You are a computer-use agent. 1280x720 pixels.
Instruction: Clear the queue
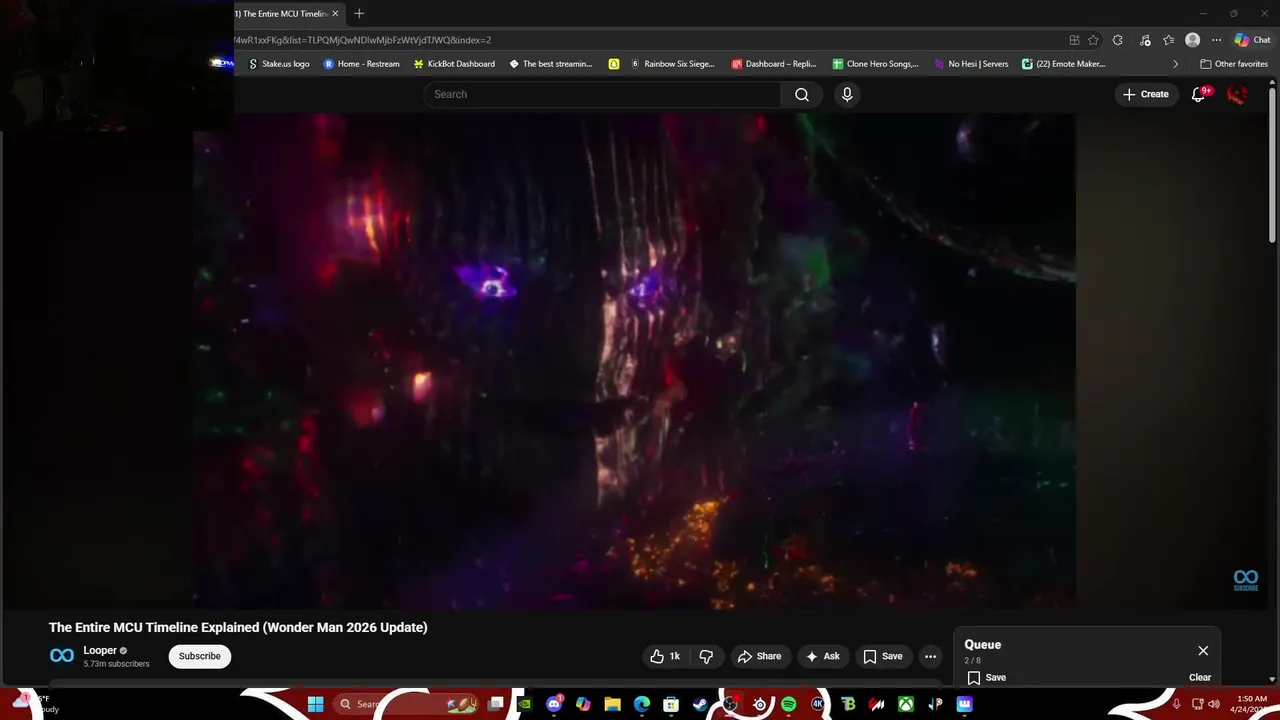click(x=1200, y=677)
